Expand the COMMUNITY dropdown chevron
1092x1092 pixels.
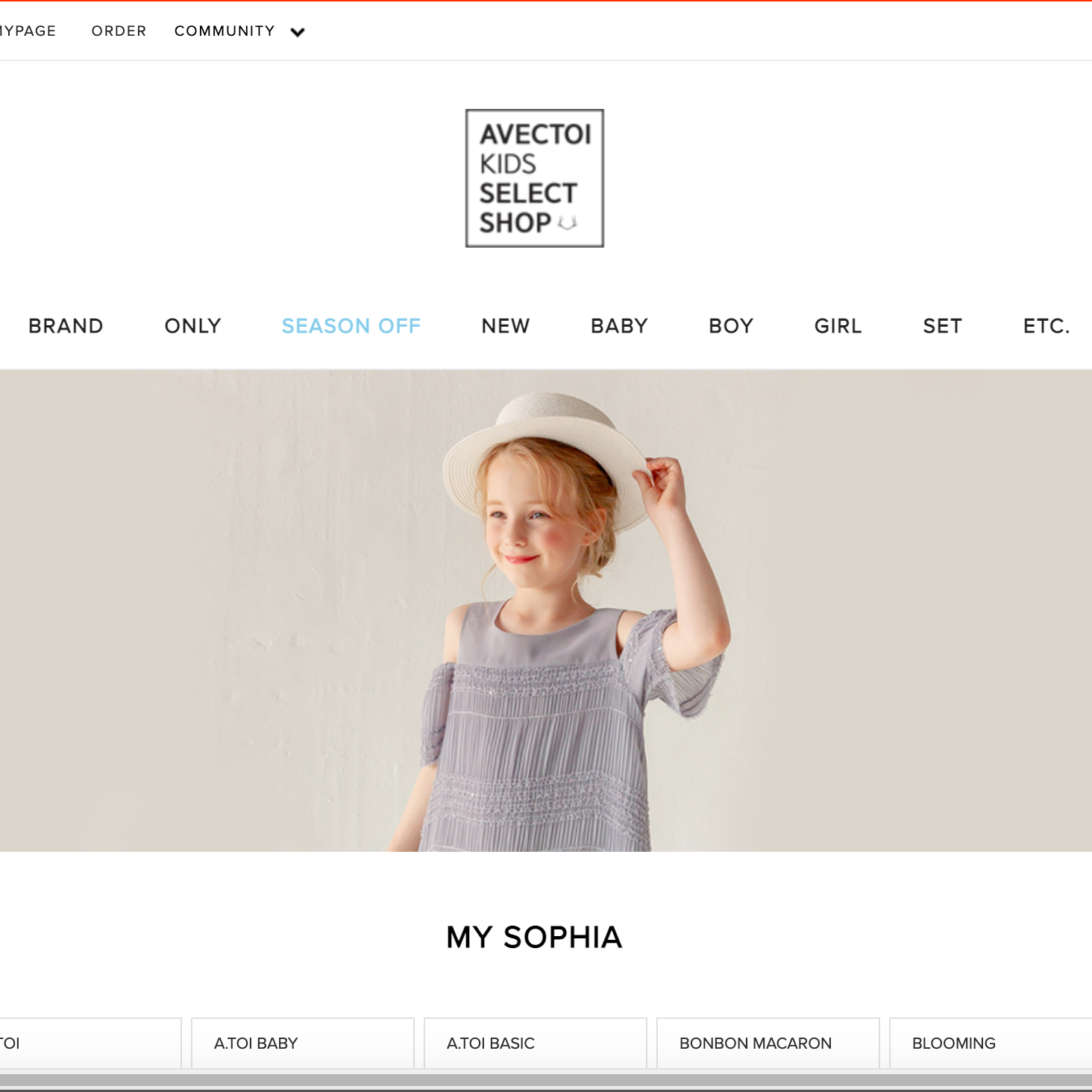pos(298,32)
